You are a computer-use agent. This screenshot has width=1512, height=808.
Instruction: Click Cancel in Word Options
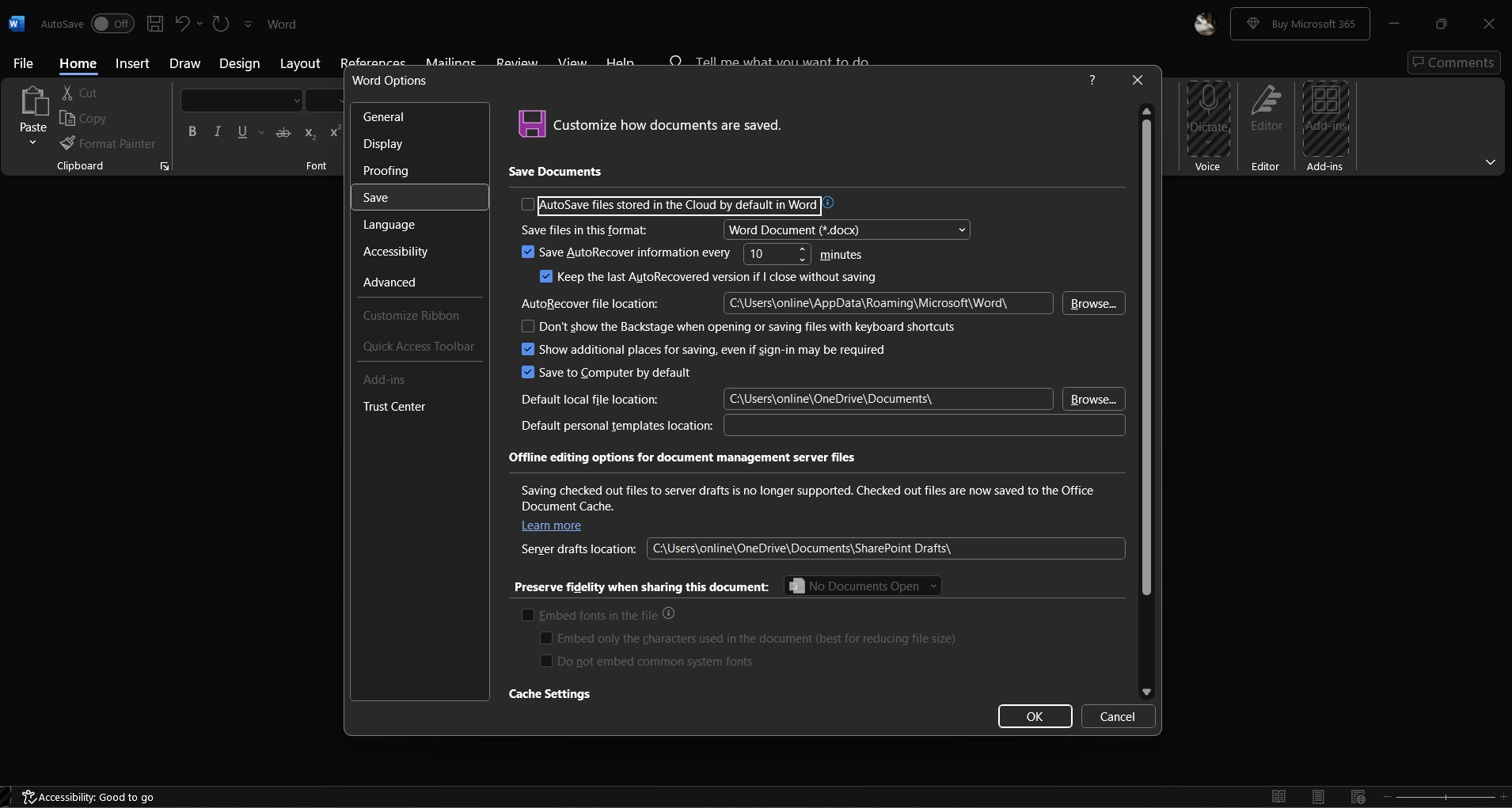1118,716
